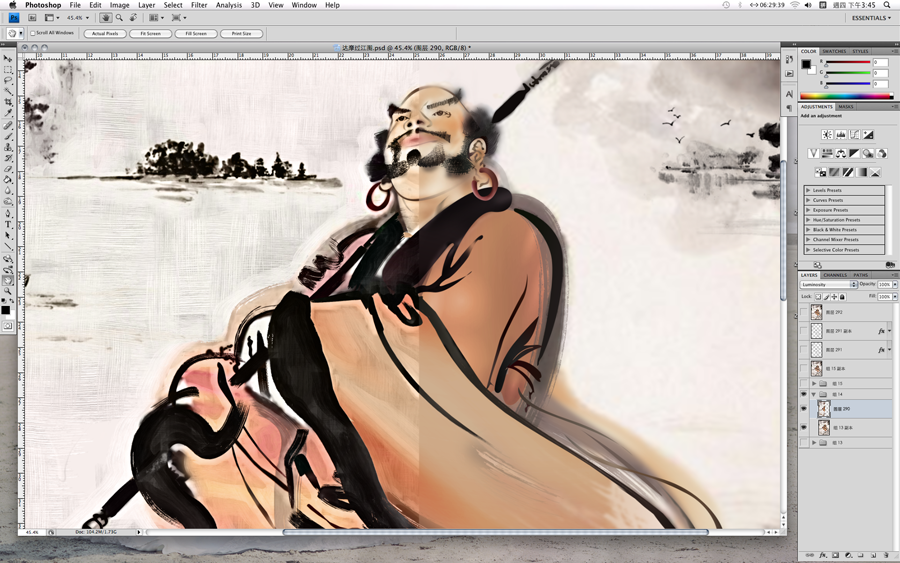Click the Delete layer trash icon

point(885,556)
